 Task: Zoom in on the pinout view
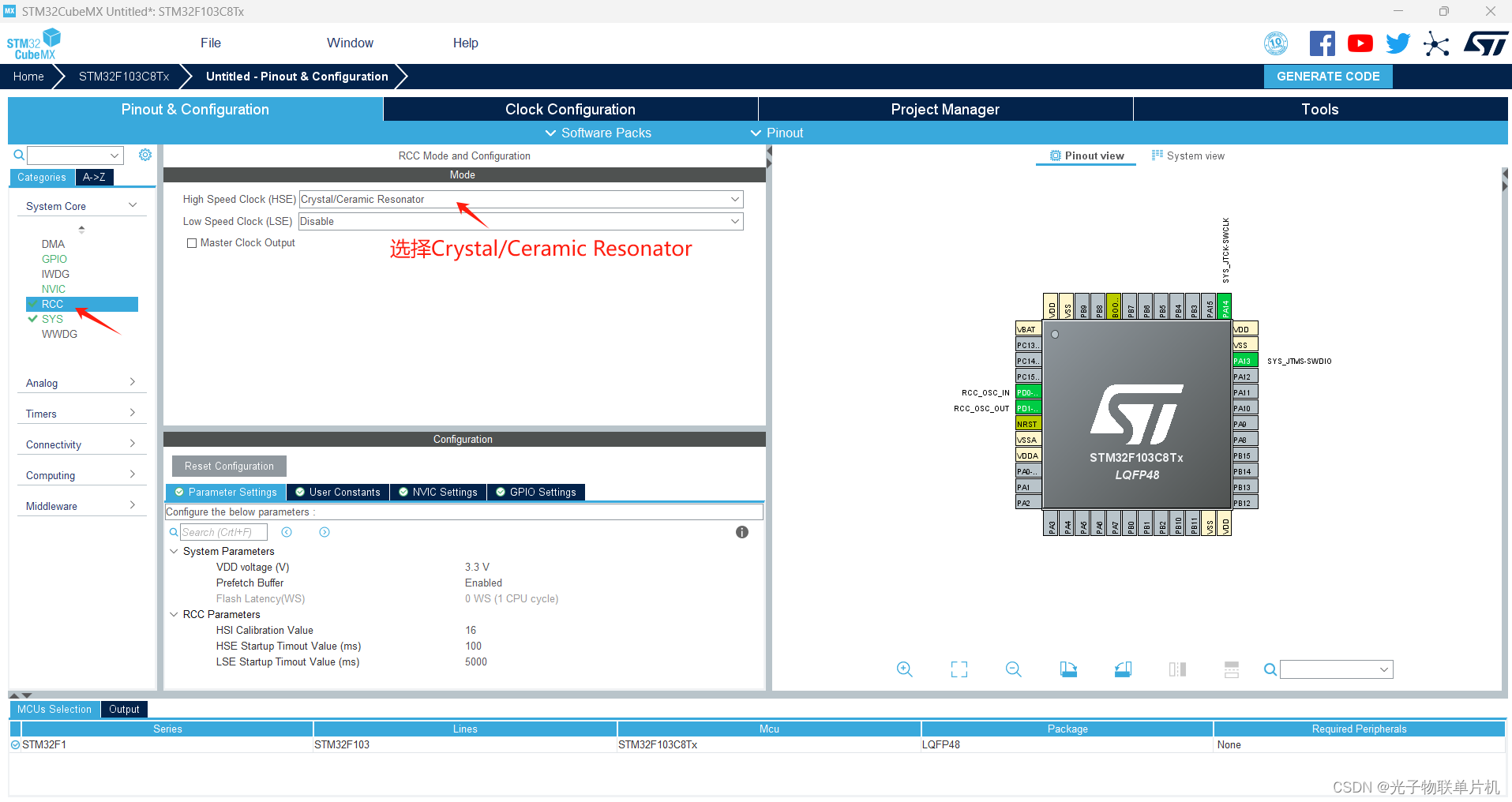tap(905, 669)
